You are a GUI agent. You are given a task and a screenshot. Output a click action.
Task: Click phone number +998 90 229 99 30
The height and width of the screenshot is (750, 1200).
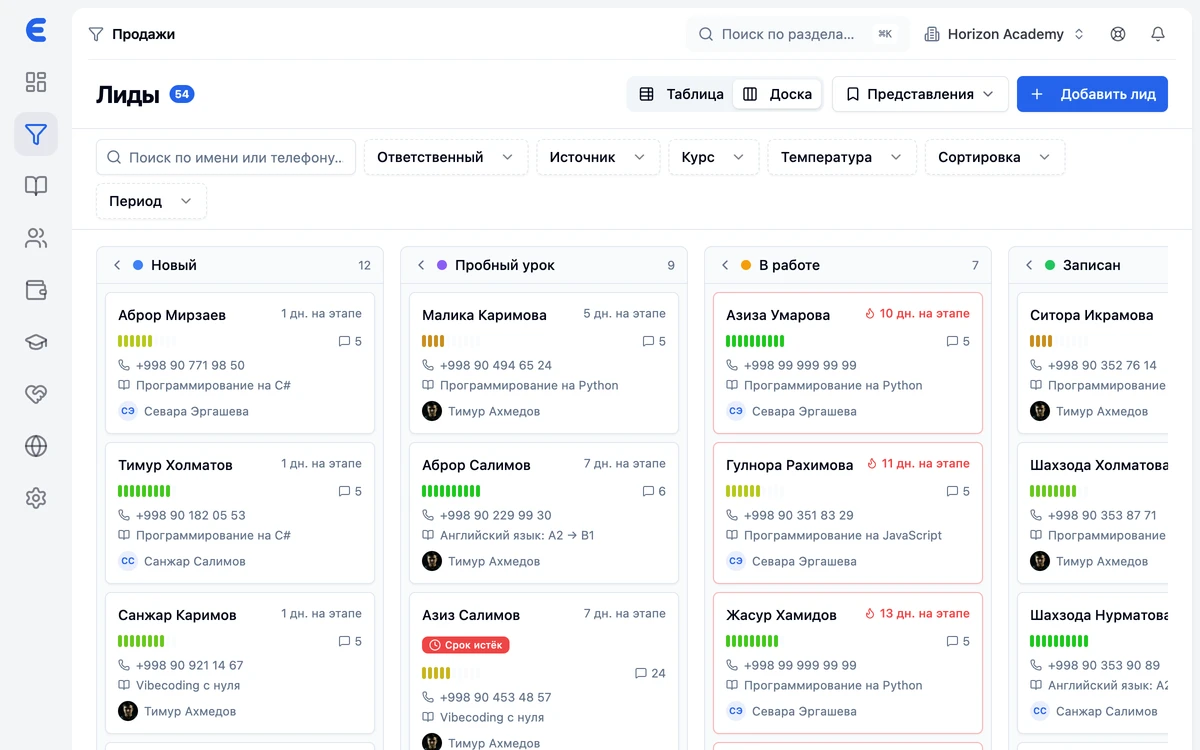tap(496, 515)
